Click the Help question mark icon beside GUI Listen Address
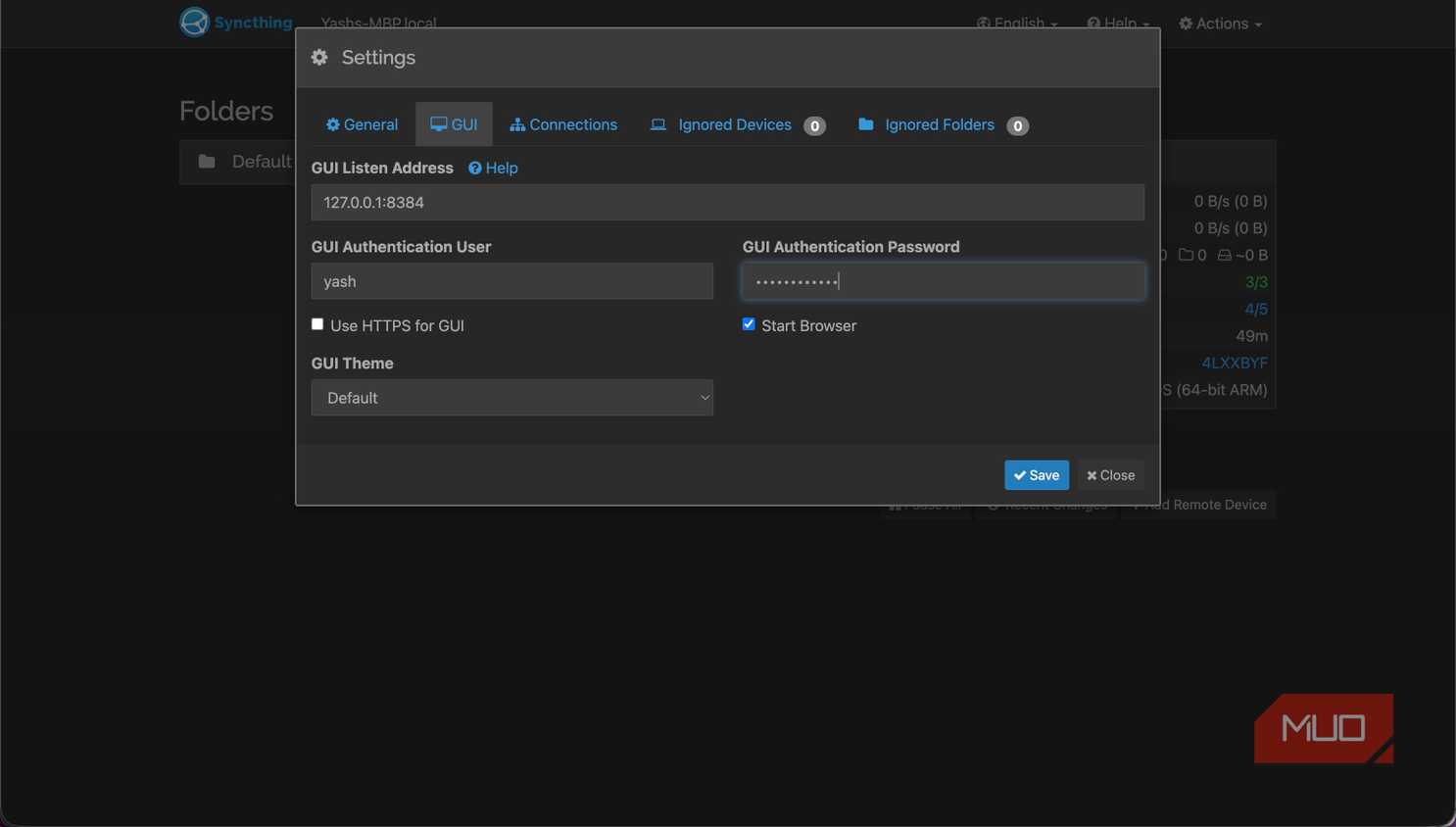Viewport: 1456px width, 827px height. pos(475,169)
